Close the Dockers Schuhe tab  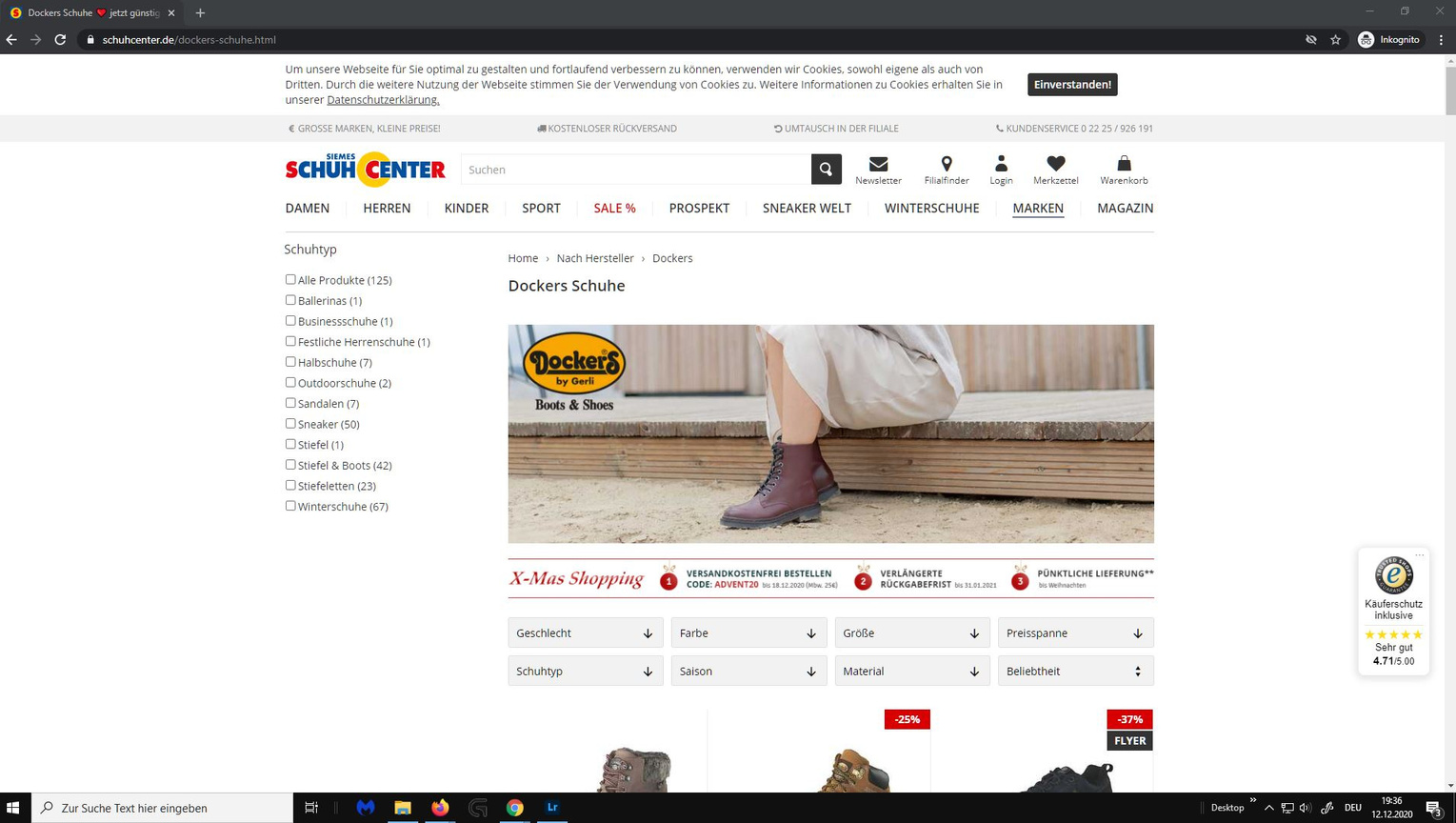point(171,13)
